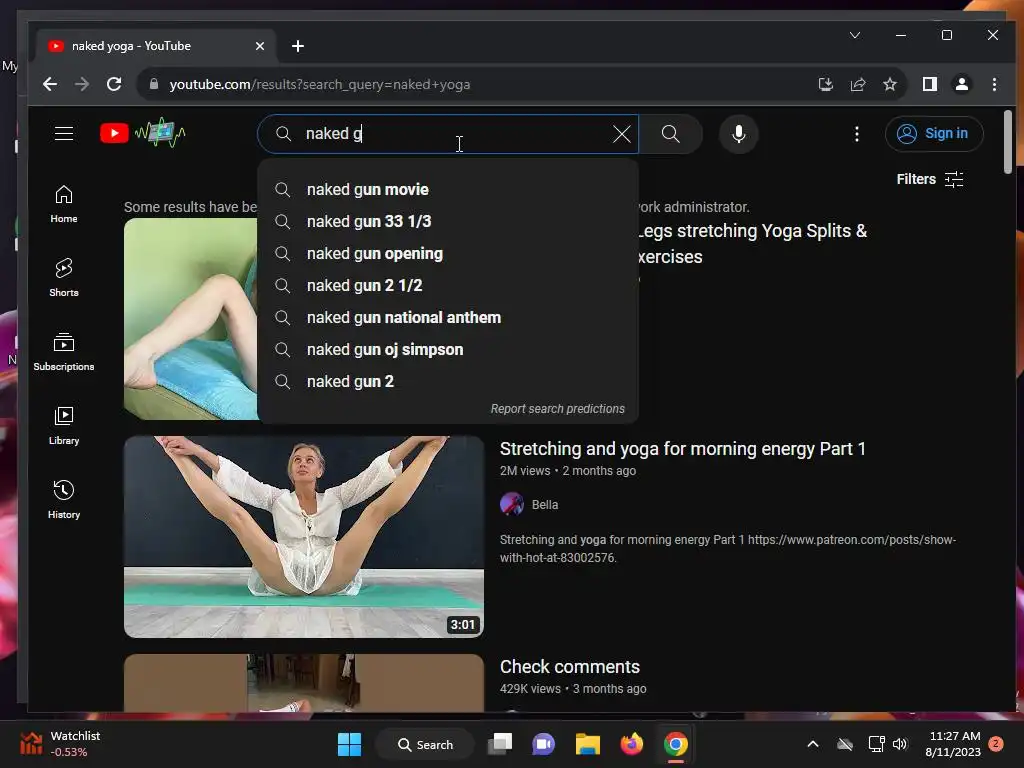Open volume control in system tray
Image resolution: width=1024 pixels, height=768 pixels.
click(900, 744)
